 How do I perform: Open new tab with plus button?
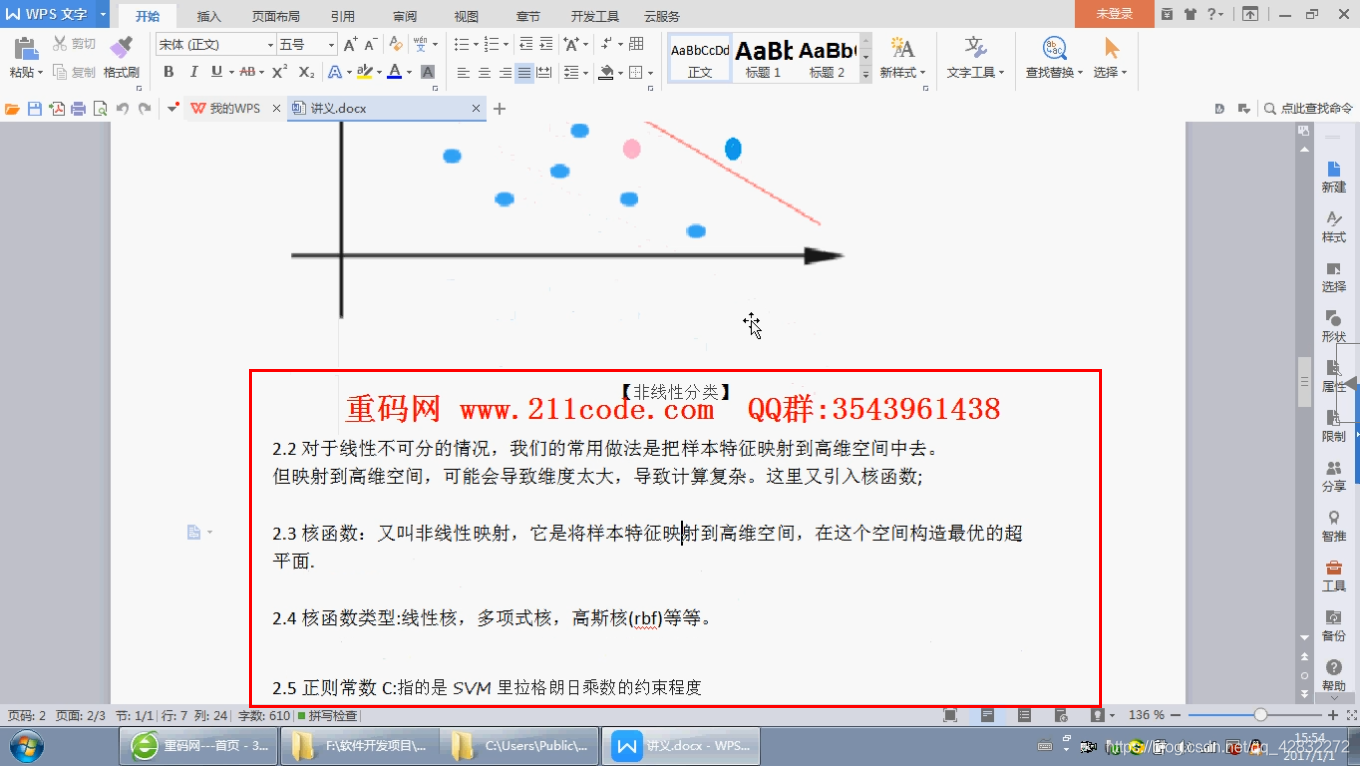(x=500, y=108)
